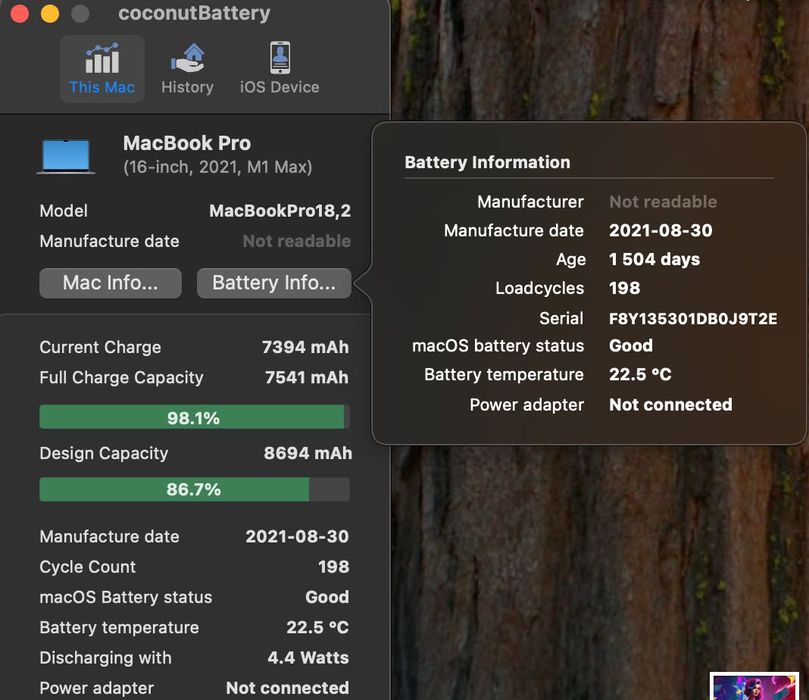
Task: Click the Design Capacity label
Action: (x=104, y=453)
